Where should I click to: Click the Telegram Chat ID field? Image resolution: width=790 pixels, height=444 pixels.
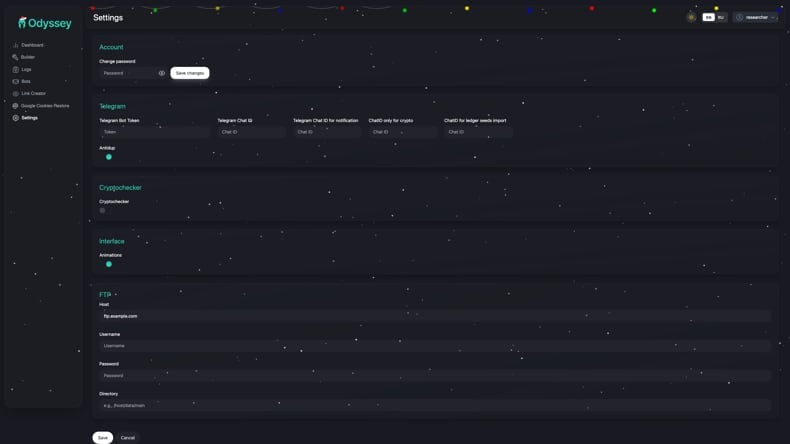click(x=251, y=132)
